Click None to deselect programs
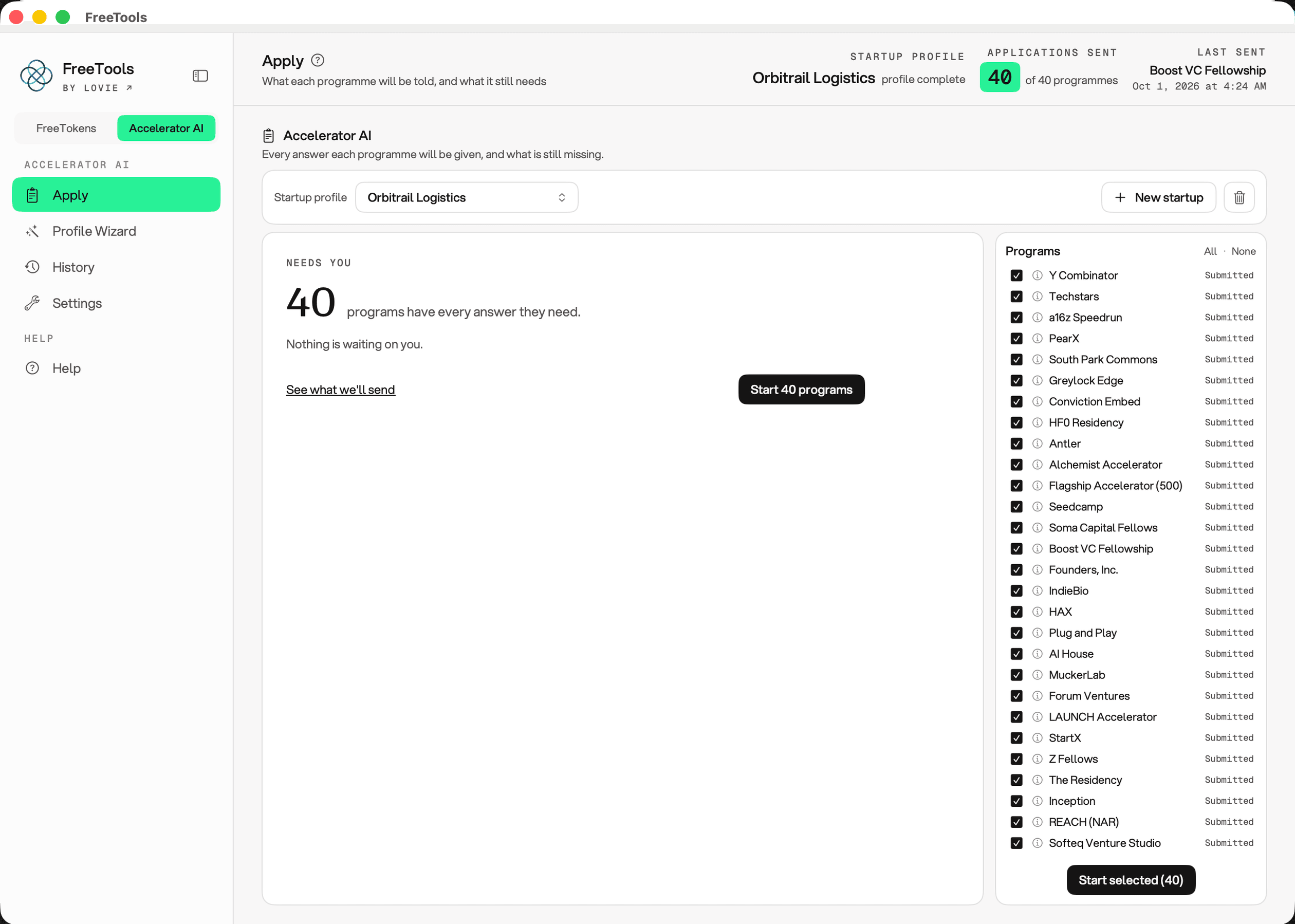1295x924 pixels. pos(1243,251)
